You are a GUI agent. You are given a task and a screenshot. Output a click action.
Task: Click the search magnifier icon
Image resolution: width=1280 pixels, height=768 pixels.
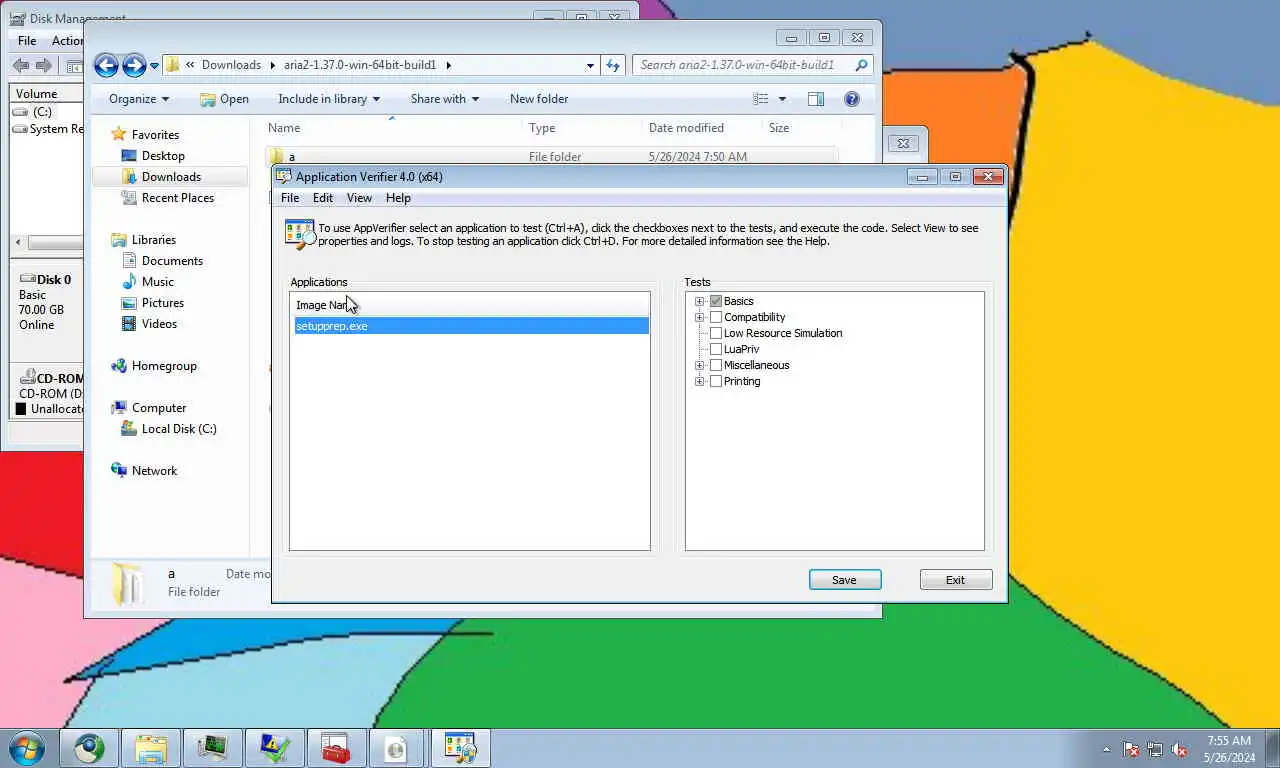tap(861, 65)
